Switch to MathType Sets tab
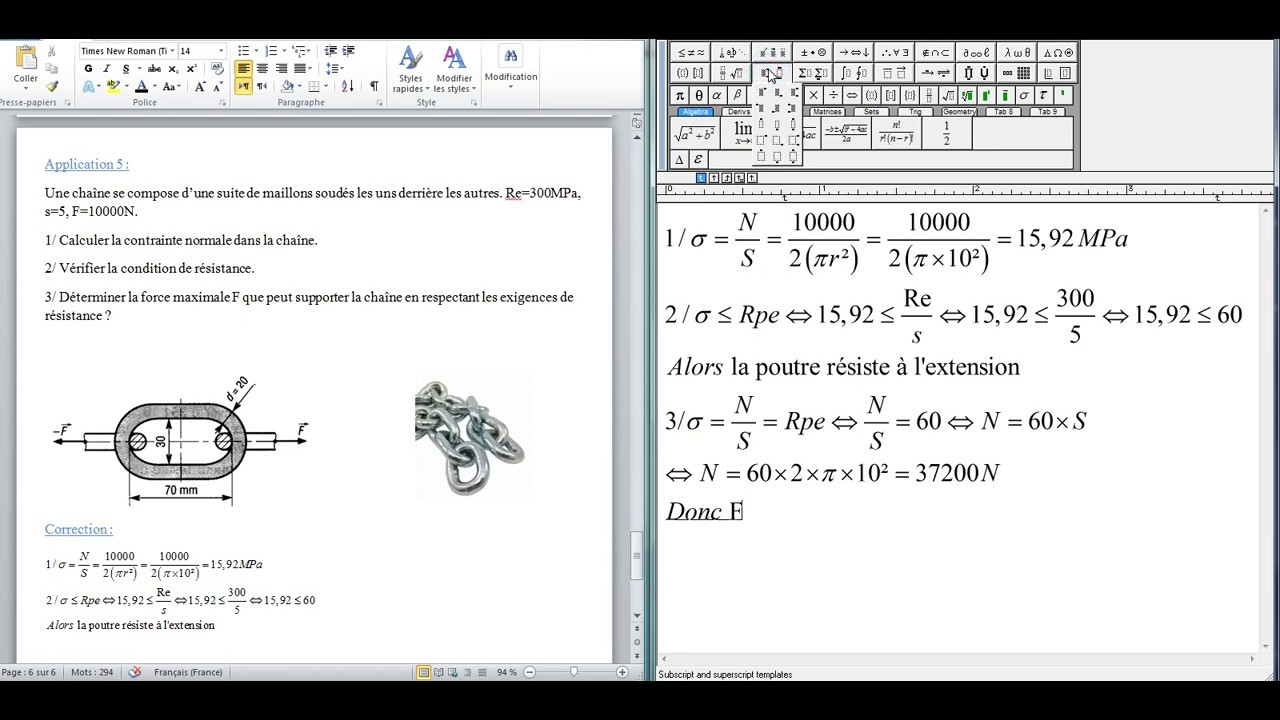This screenshot has width=1280, height=720. pyautogui.click(x=871, y=112)
